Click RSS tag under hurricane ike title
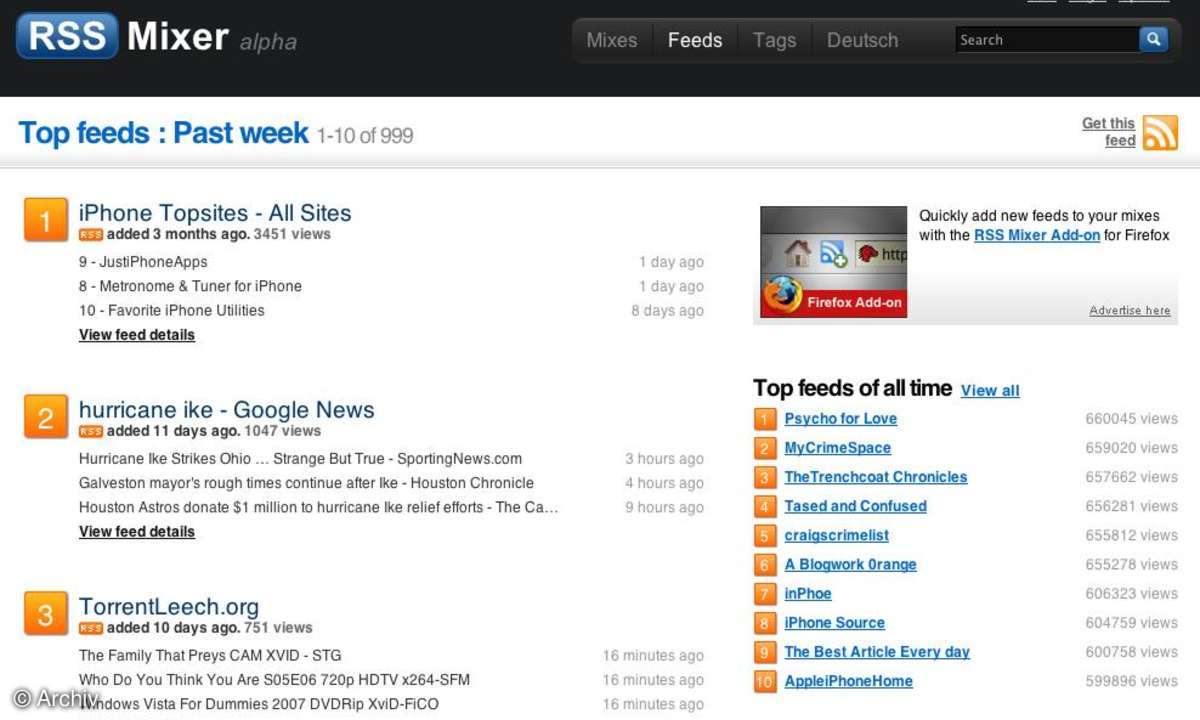 (91, 432)
